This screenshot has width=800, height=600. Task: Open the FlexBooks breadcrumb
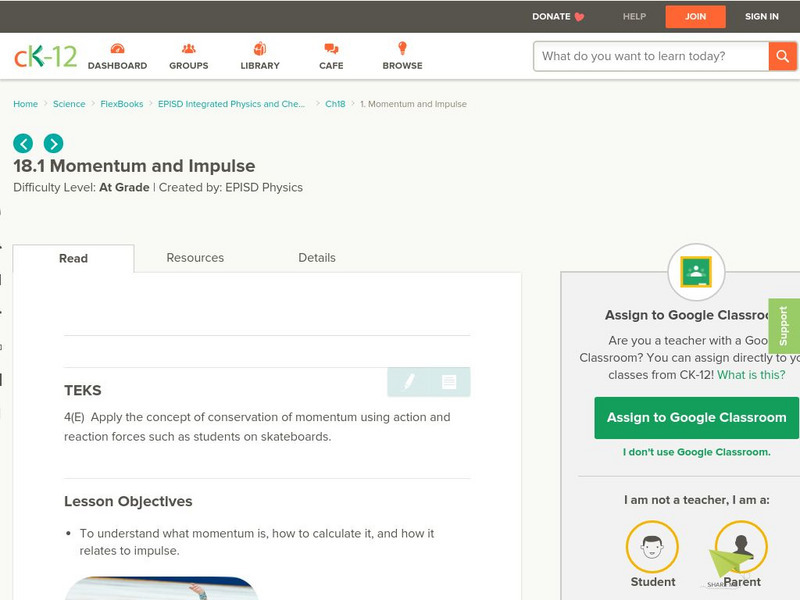[121, 104]
